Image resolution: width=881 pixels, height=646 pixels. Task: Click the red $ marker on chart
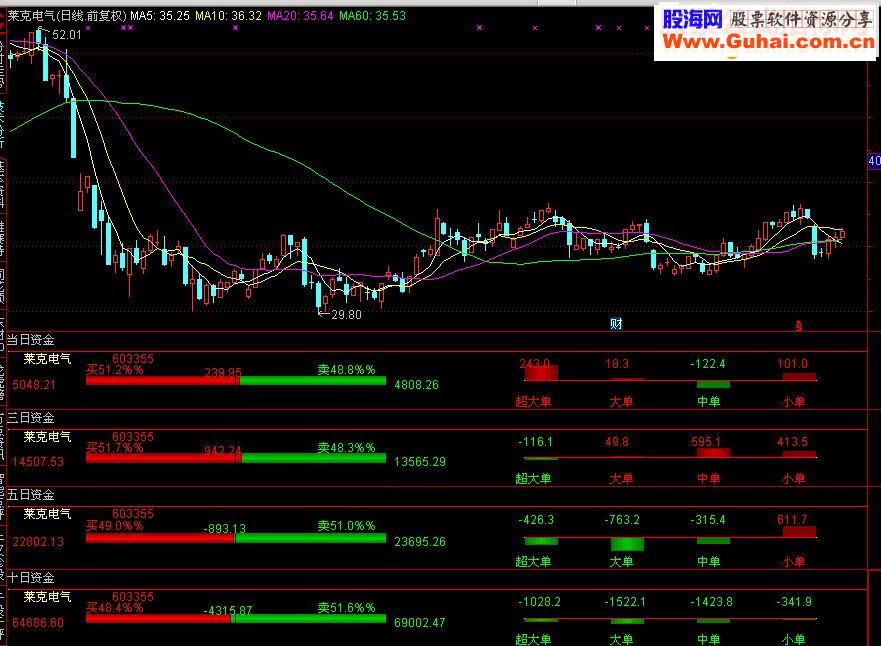pyautogui.click(x=798, y=325)
